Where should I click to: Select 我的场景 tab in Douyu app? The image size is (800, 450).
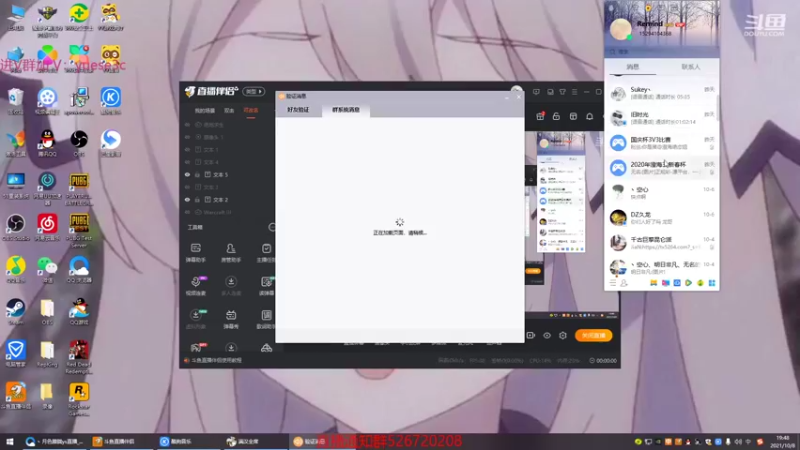[205, 110]
